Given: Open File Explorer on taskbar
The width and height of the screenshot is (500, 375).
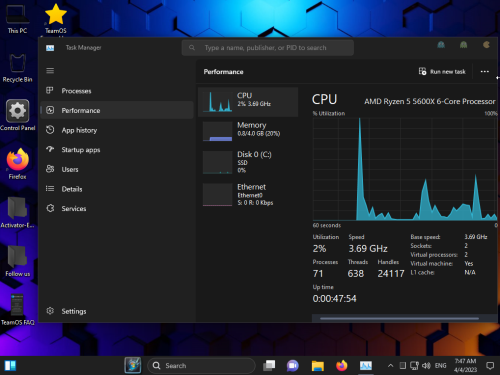Looking at the screenshot, I should coord(317,366).
